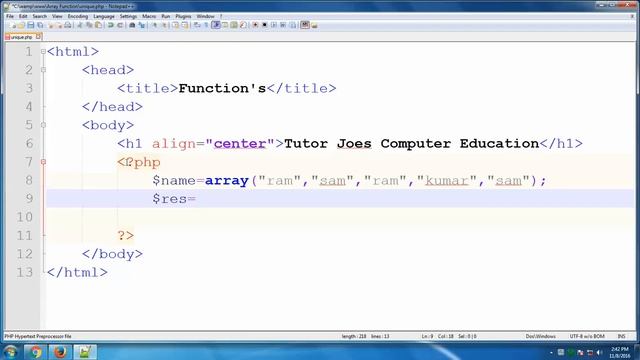Collapse the php block fold on line 7
This screenshot has width=640, height=360.
pos(43,162)
